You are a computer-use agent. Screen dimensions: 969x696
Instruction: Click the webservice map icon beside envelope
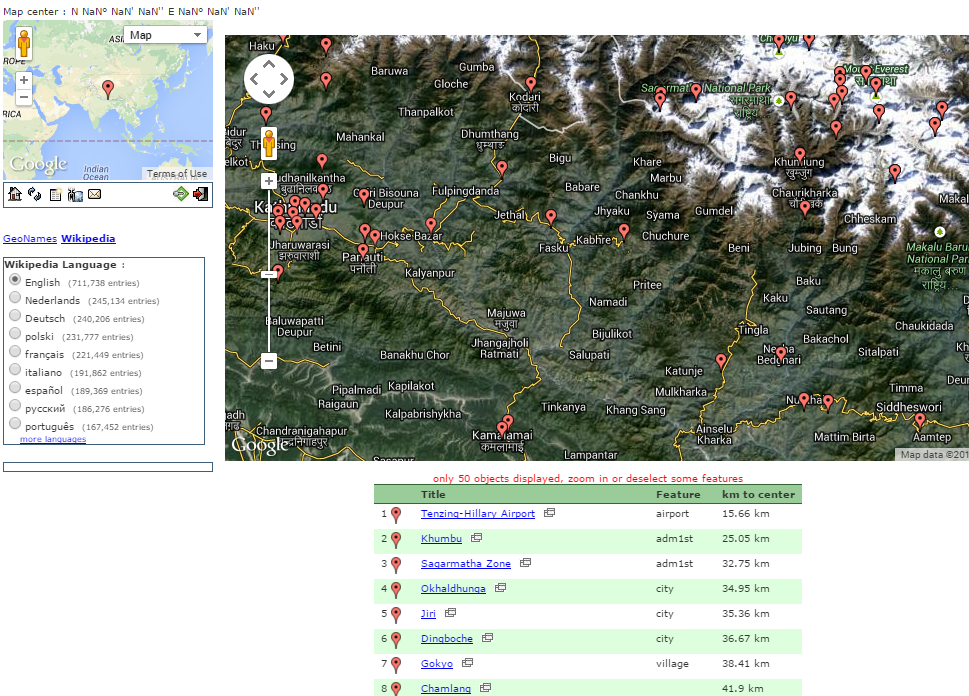point(75,195)
